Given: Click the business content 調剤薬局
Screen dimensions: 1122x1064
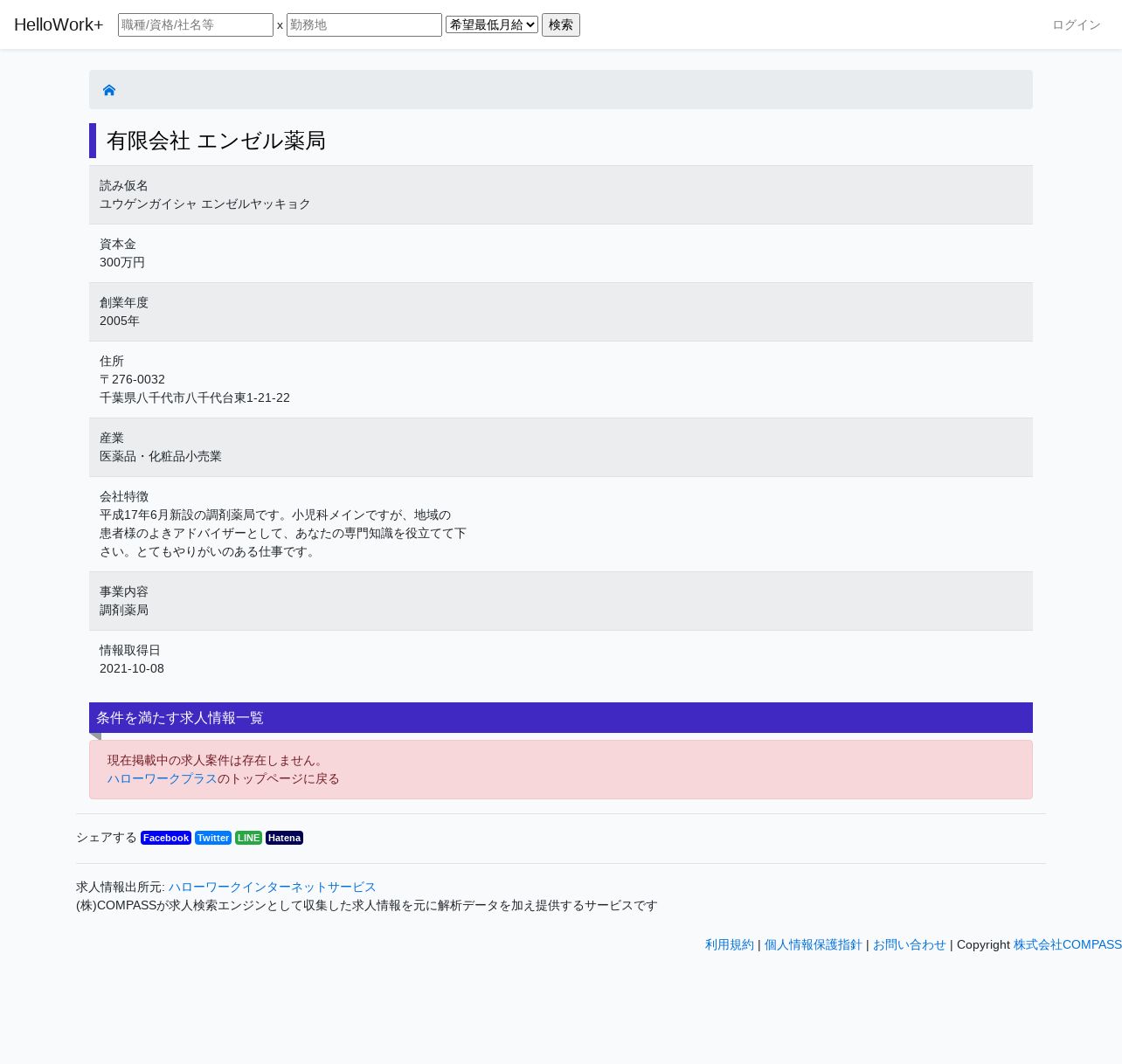Looking at the screenshot, I should tap(124, 610).
